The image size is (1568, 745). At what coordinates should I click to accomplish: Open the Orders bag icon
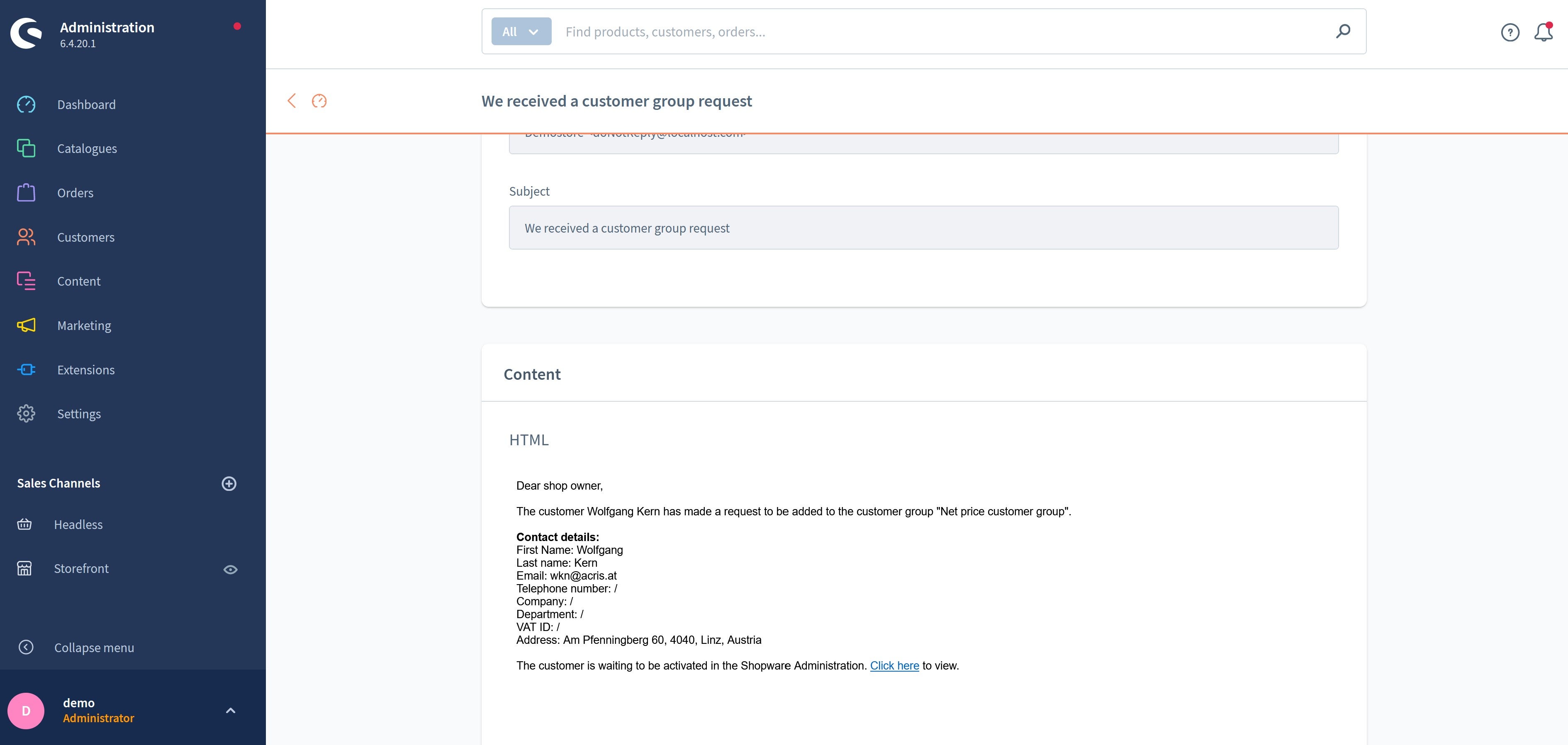tap(26, 193)
